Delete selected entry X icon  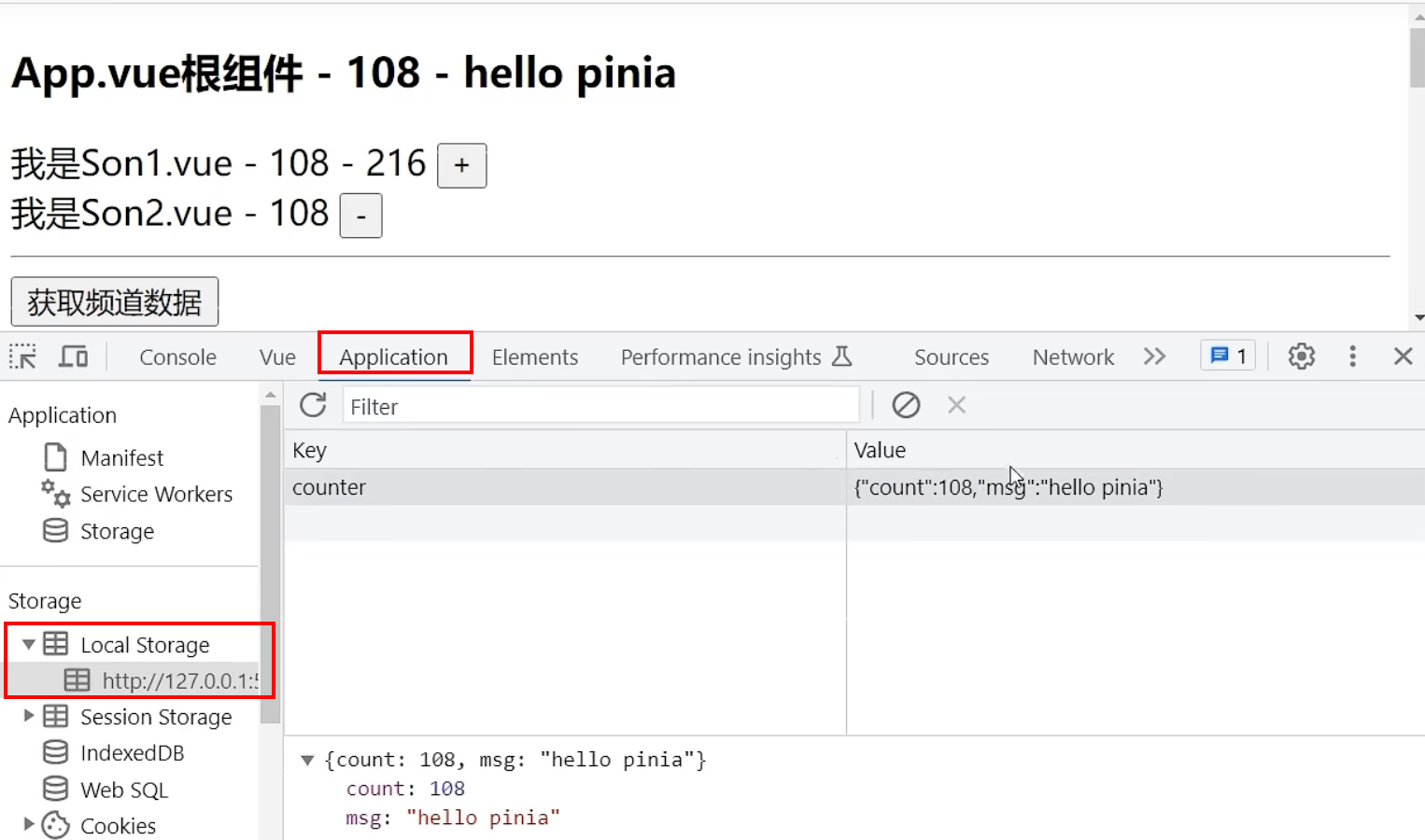[956, 405]
